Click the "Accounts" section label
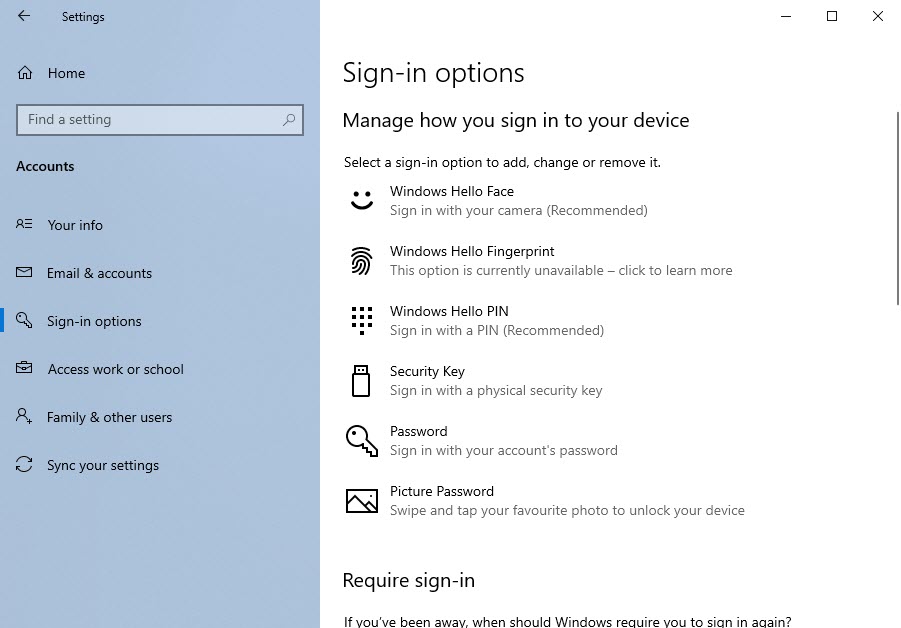Viewport: 901px width, 628px height. click(x=45, y=166)
